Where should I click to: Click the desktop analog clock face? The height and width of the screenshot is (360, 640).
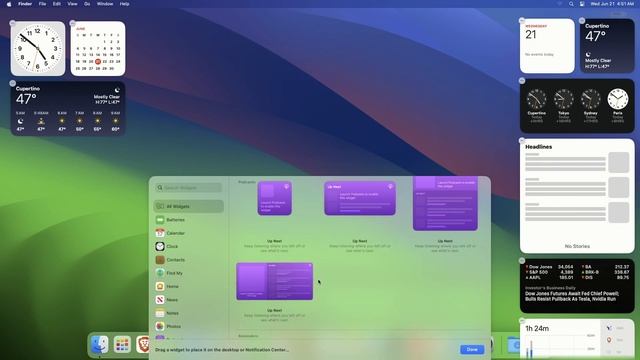[x=38, y=49]
